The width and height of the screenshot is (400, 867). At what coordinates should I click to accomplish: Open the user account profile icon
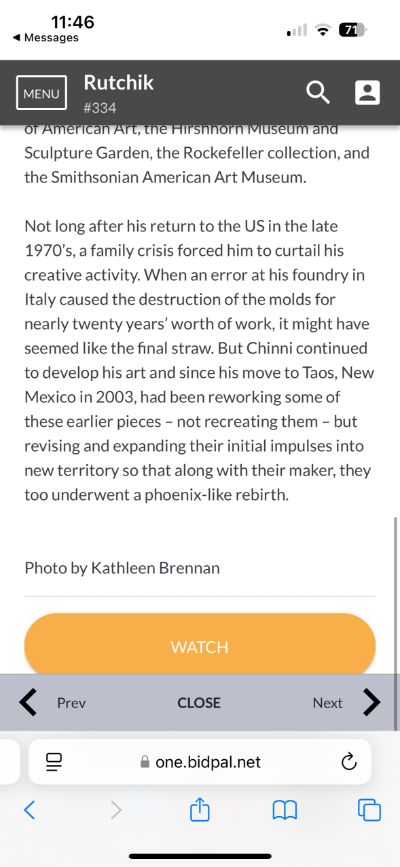(367, 92)
